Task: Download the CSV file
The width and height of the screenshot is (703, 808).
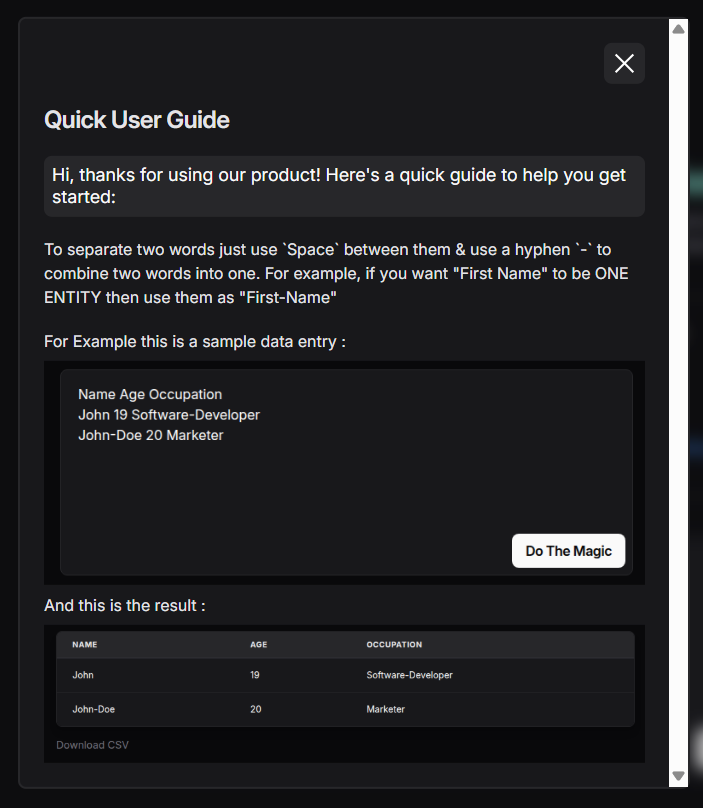Action: (92, 745)
